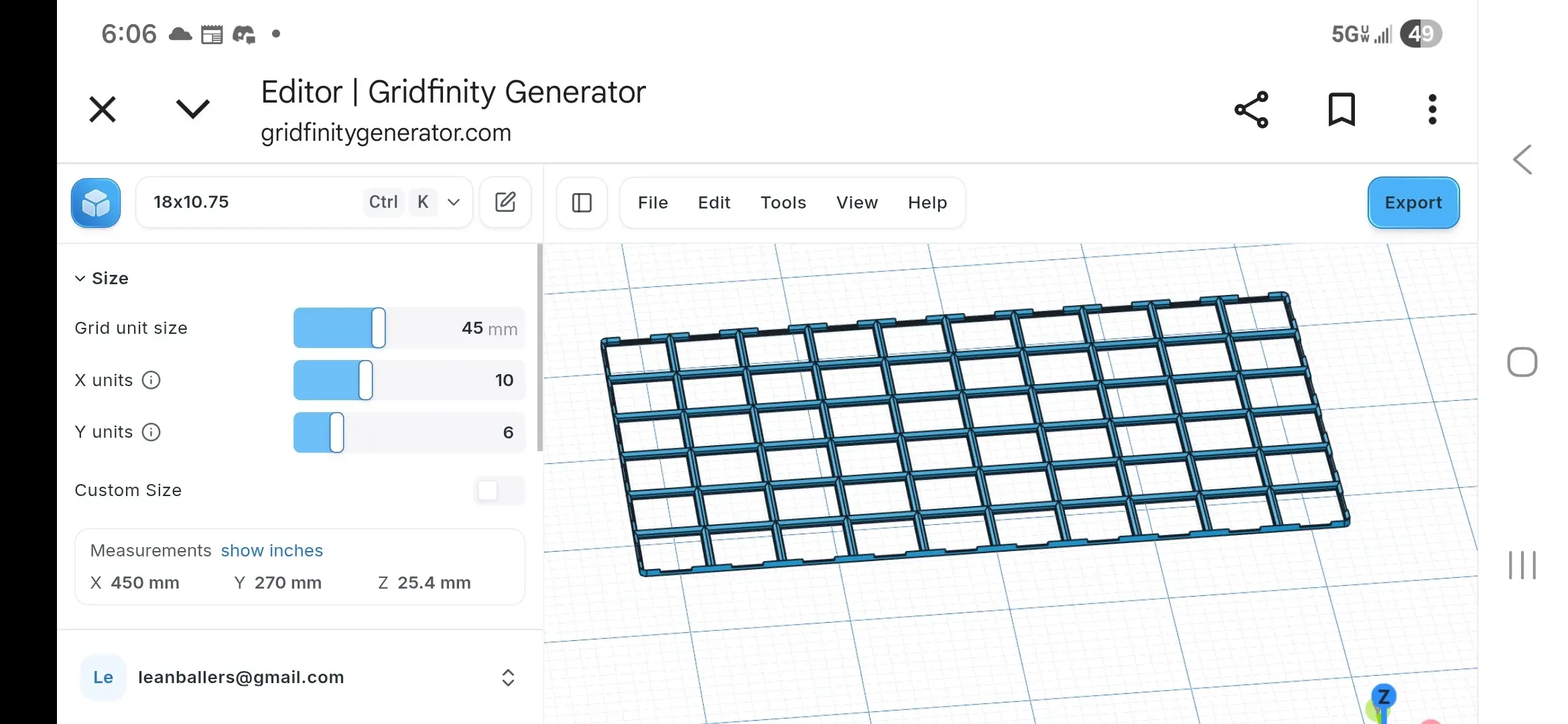Tap the Android back navigation arrow

pyautogui.click(x=1522, y=160)
